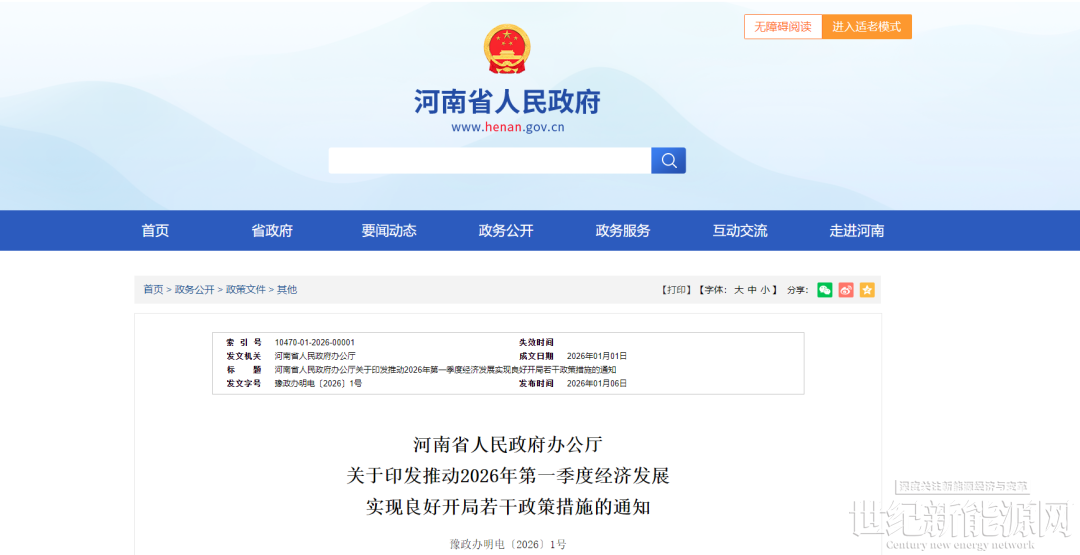Click inside the site search field
Image resolution: width=1080 pixels, height=555 pixels.
[489, 161]
